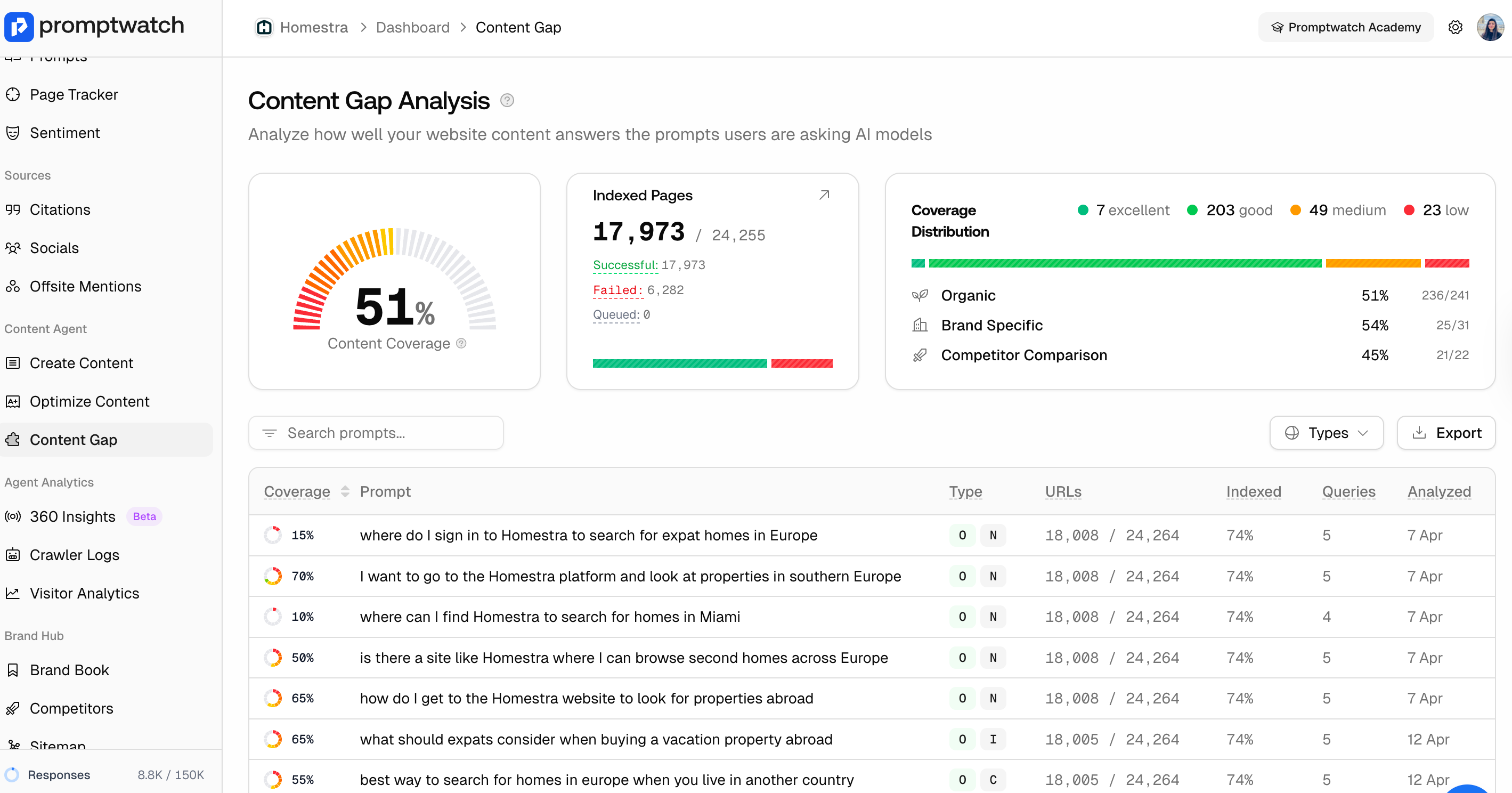Click the Prompt column header

385,491
